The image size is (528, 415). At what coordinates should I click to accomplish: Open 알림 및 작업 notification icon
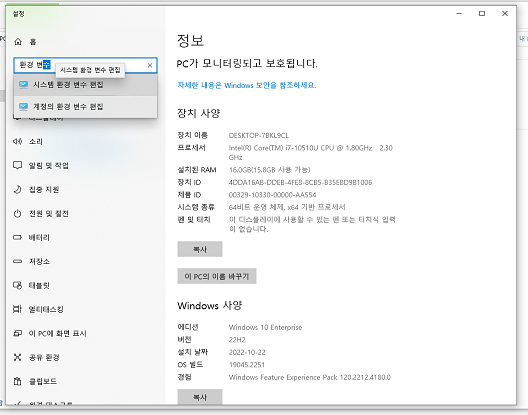[18, 165]
